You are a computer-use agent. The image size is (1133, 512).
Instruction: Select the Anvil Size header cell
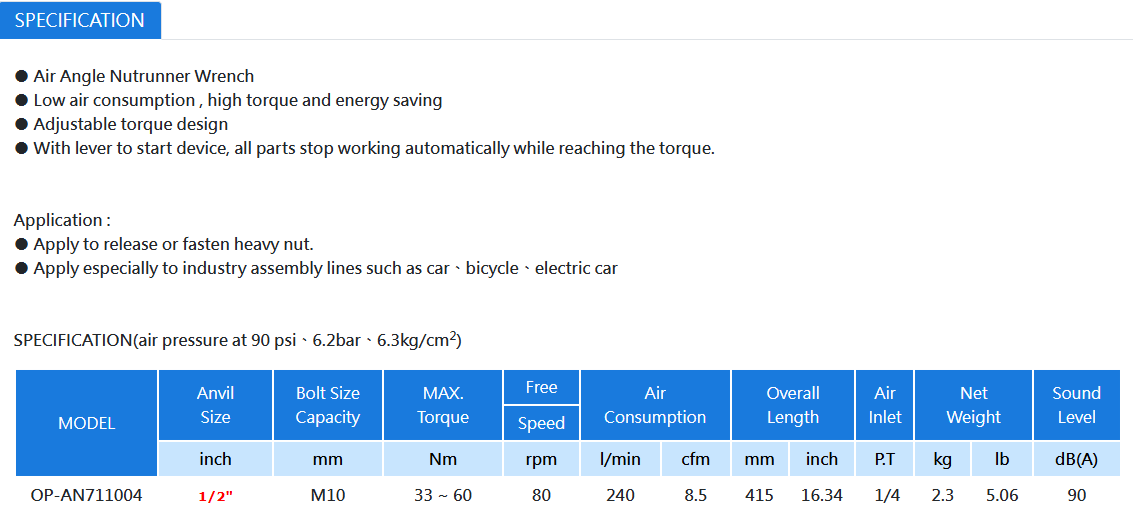coord(215,405)
